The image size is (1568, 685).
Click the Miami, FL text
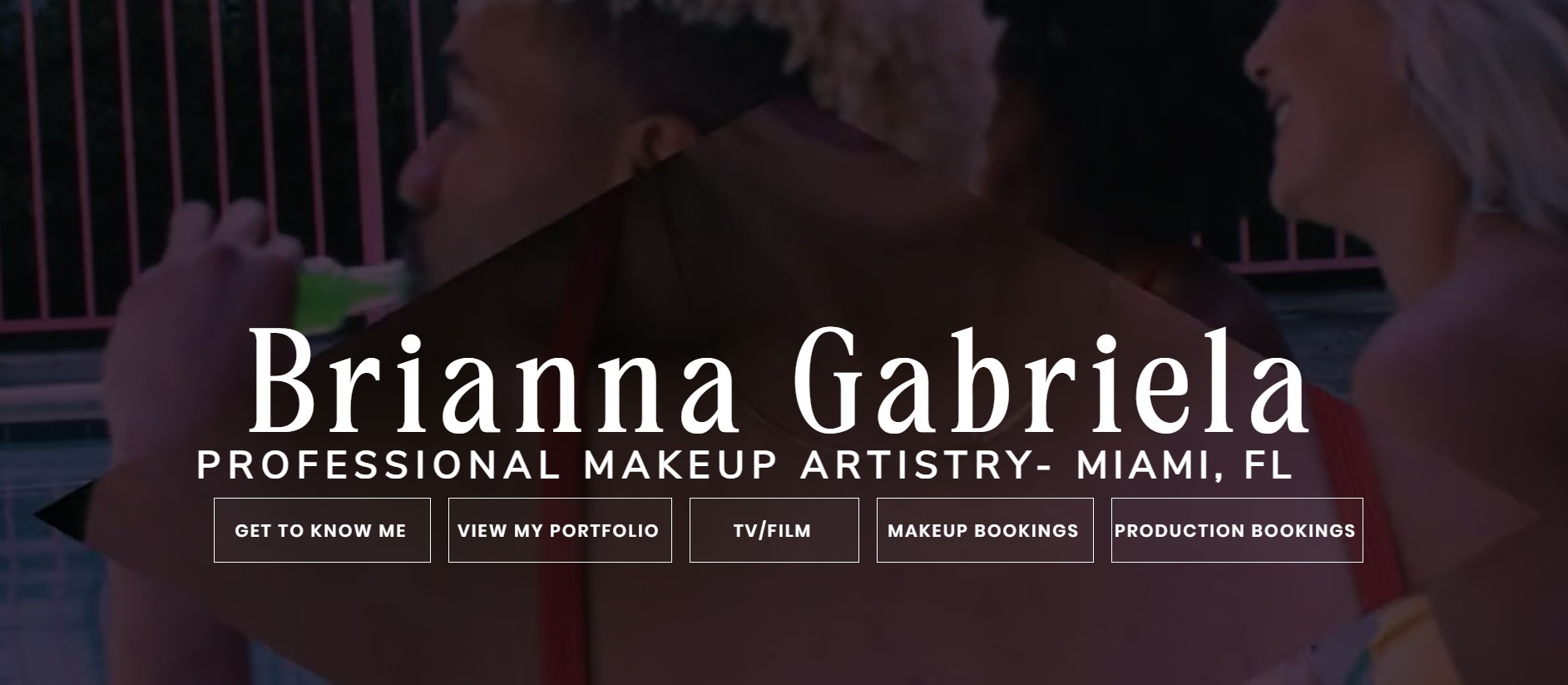[1185, 466]
